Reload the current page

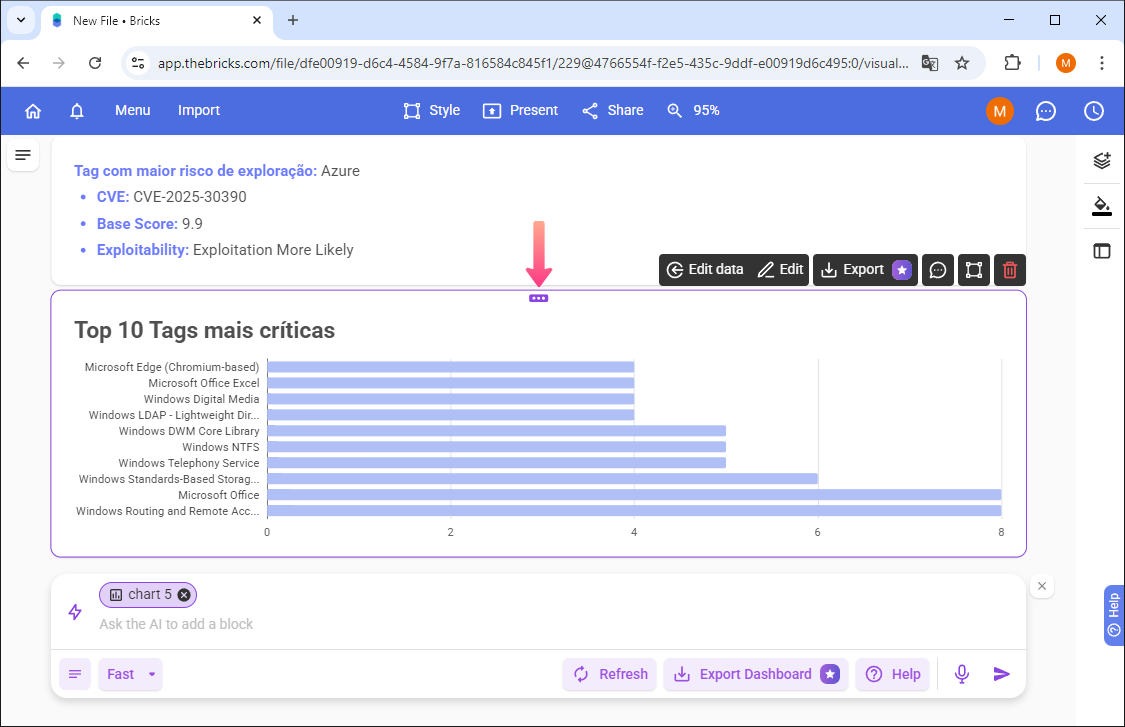click(x=95, y=63)
